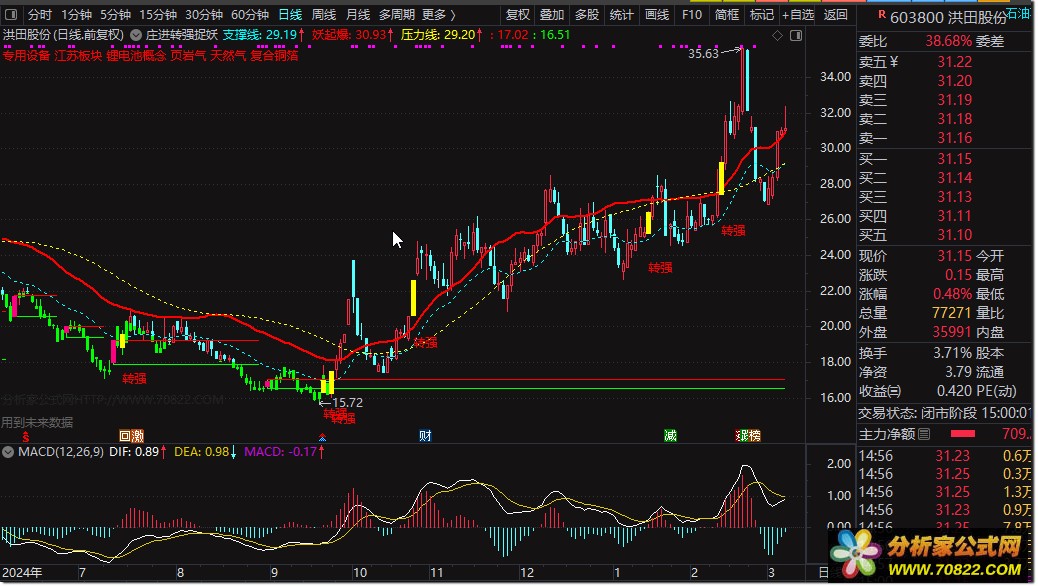The image size is (1038, 586).
Task: Open the 专用设备 sector link
Action: (x=26, y=56)
